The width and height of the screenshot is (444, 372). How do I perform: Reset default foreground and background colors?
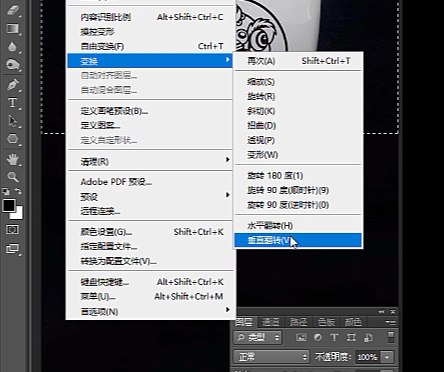6,191
